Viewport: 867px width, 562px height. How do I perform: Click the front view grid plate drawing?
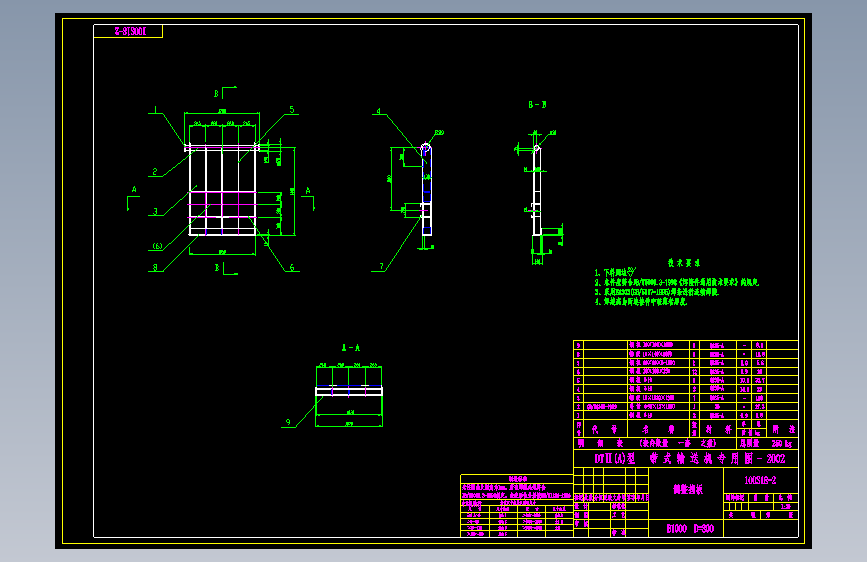pyautogui.click(x=222, y=190)
